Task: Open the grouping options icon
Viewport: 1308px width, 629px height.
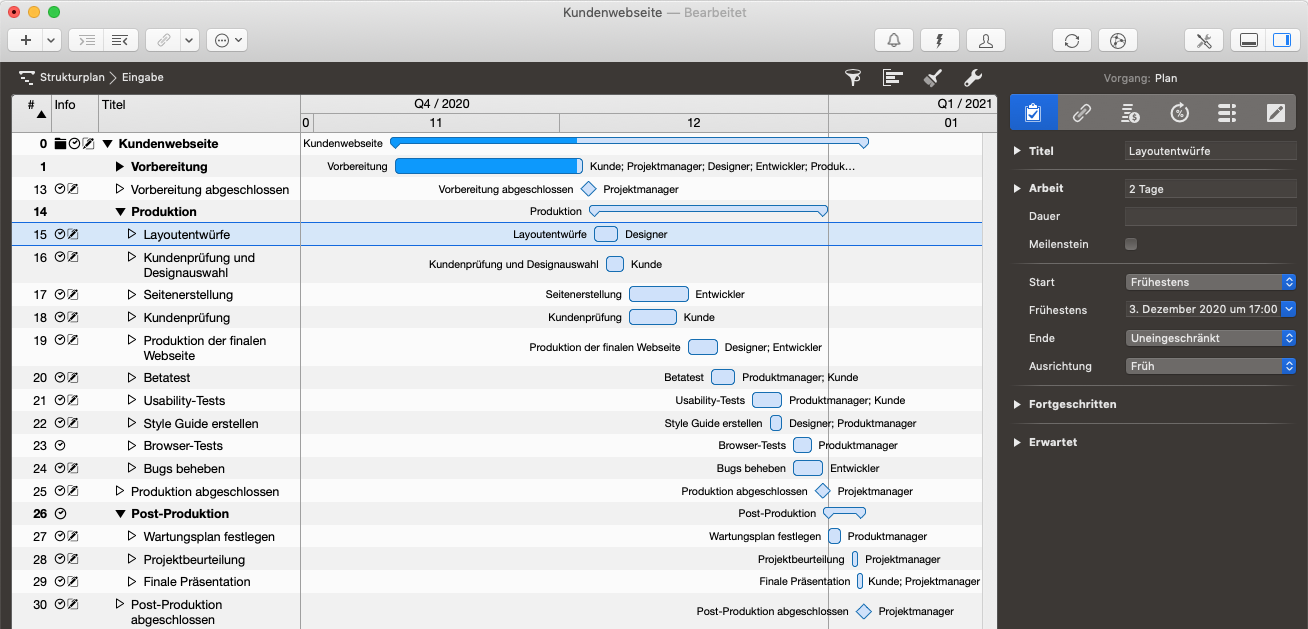Action: click(x=892, y=77)
